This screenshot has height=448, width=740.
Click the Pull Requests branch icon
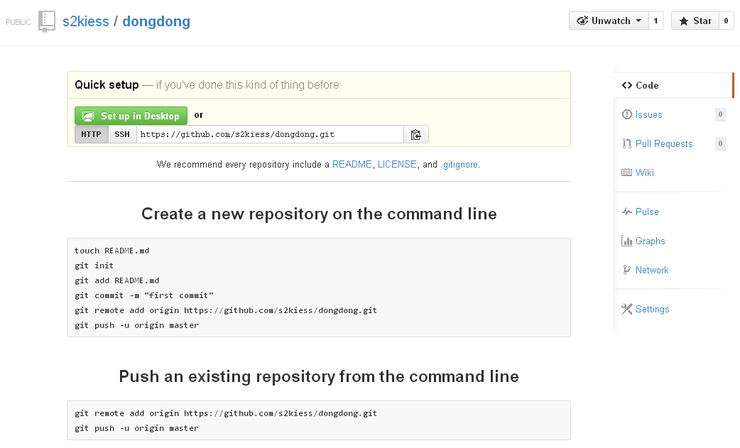tap(627, 144)
